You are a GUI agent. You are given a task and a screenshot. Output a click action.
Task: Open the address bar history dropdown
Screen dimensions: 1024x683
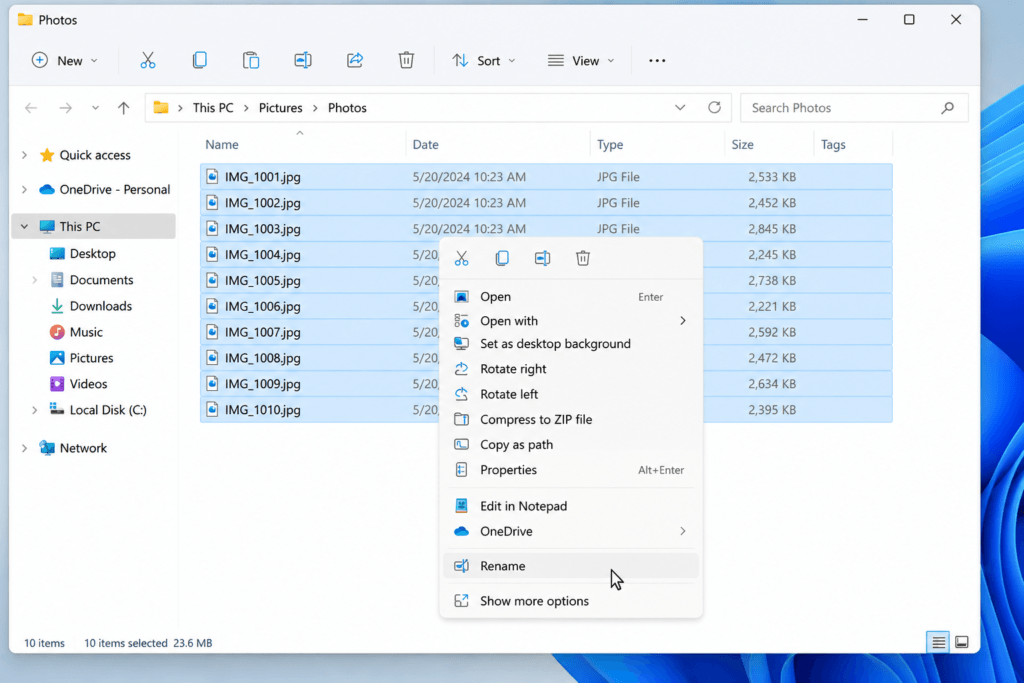[x=680, y=108]
